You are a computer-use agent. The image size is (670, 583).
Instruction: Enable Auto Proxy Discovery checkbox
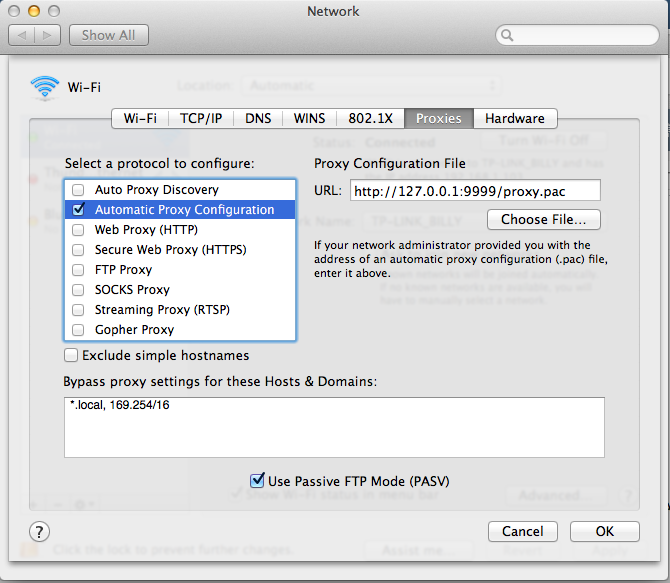[x=78, y=189]
